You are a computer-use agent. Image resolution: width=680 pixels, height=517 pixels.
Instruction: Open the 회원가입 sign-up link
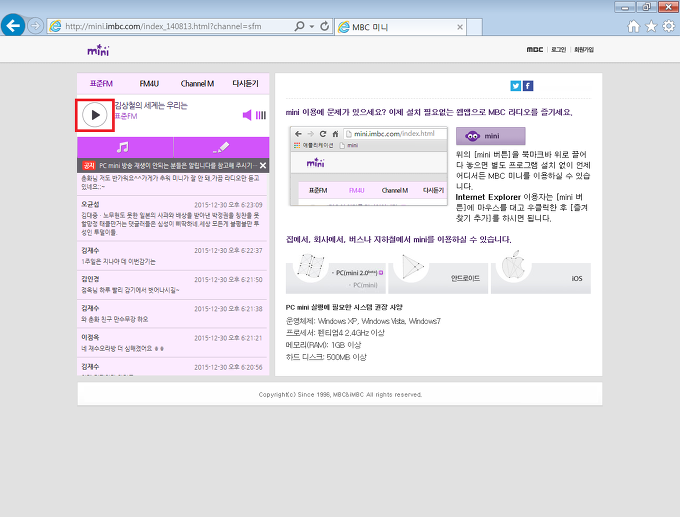click(x=584, y=50)
